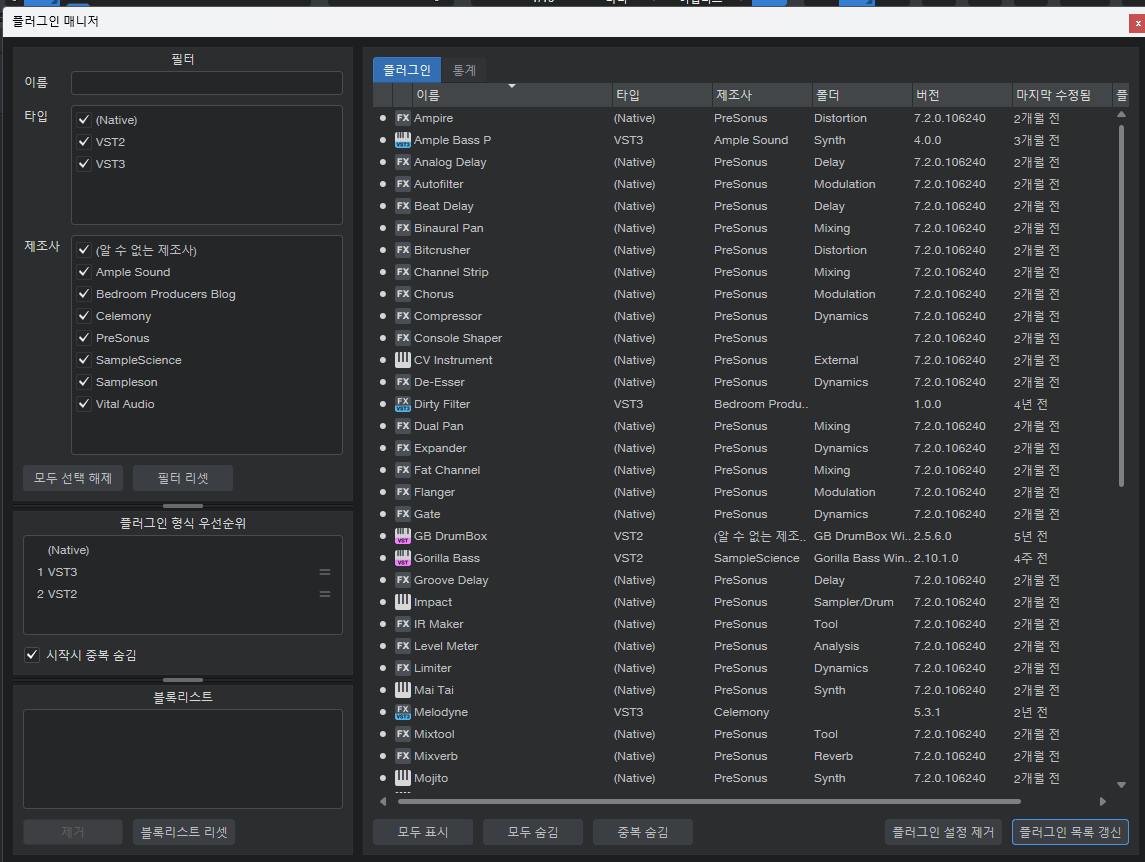Image resolution: width=1145 pixels, height=862 pixels.
Task: Click the 블록리스트 리셋 button
Action: (184, 832)
